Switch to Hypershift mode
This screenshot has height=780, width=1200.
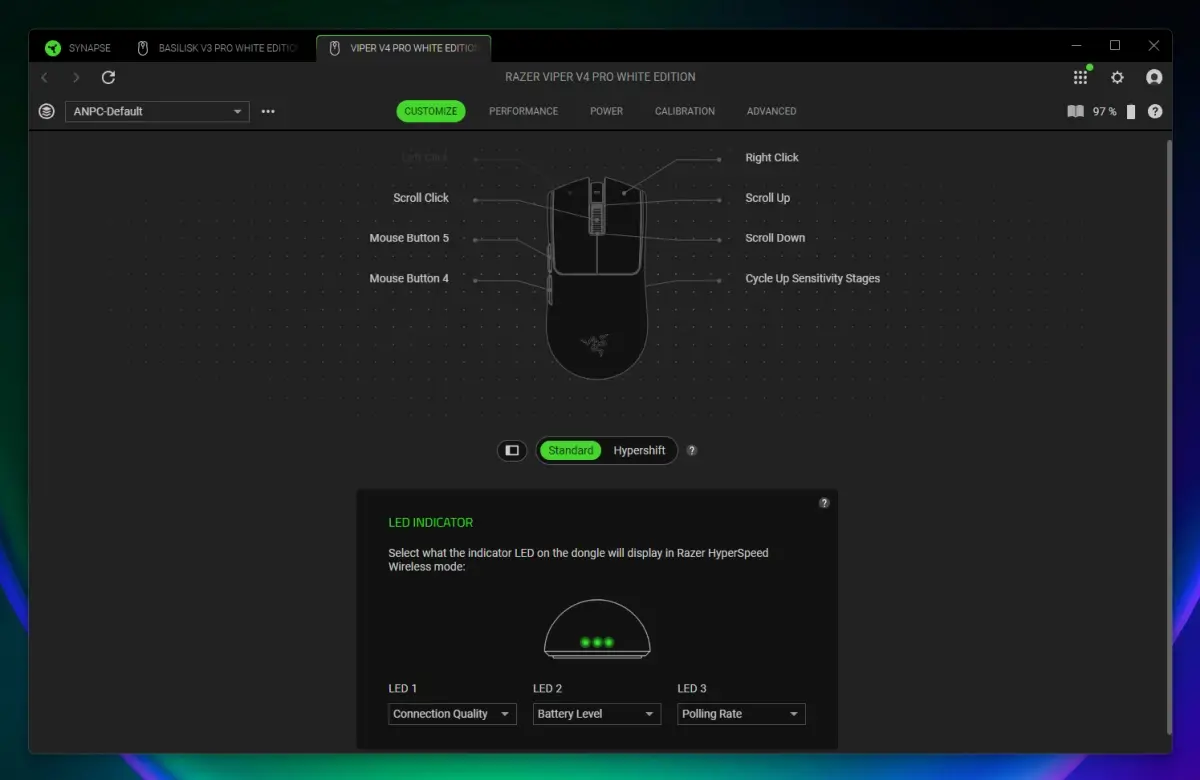pyautogui.click(x=640, y=450)
